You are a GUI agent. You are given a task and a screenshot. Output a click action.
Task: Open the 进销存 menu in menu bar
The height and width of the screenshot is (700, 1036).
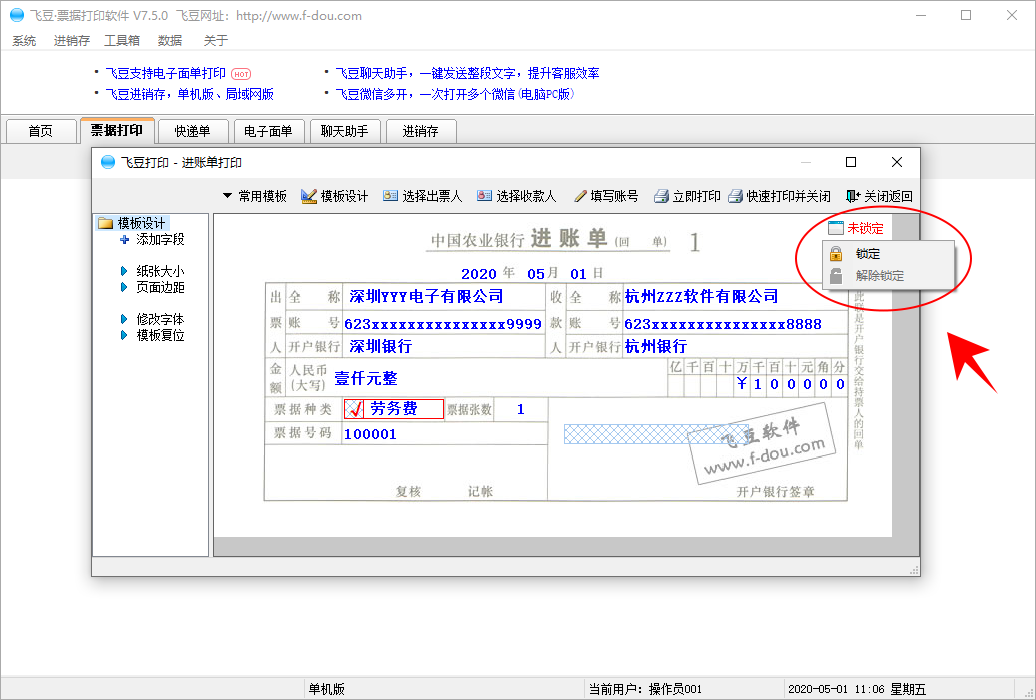pos(71,41)
